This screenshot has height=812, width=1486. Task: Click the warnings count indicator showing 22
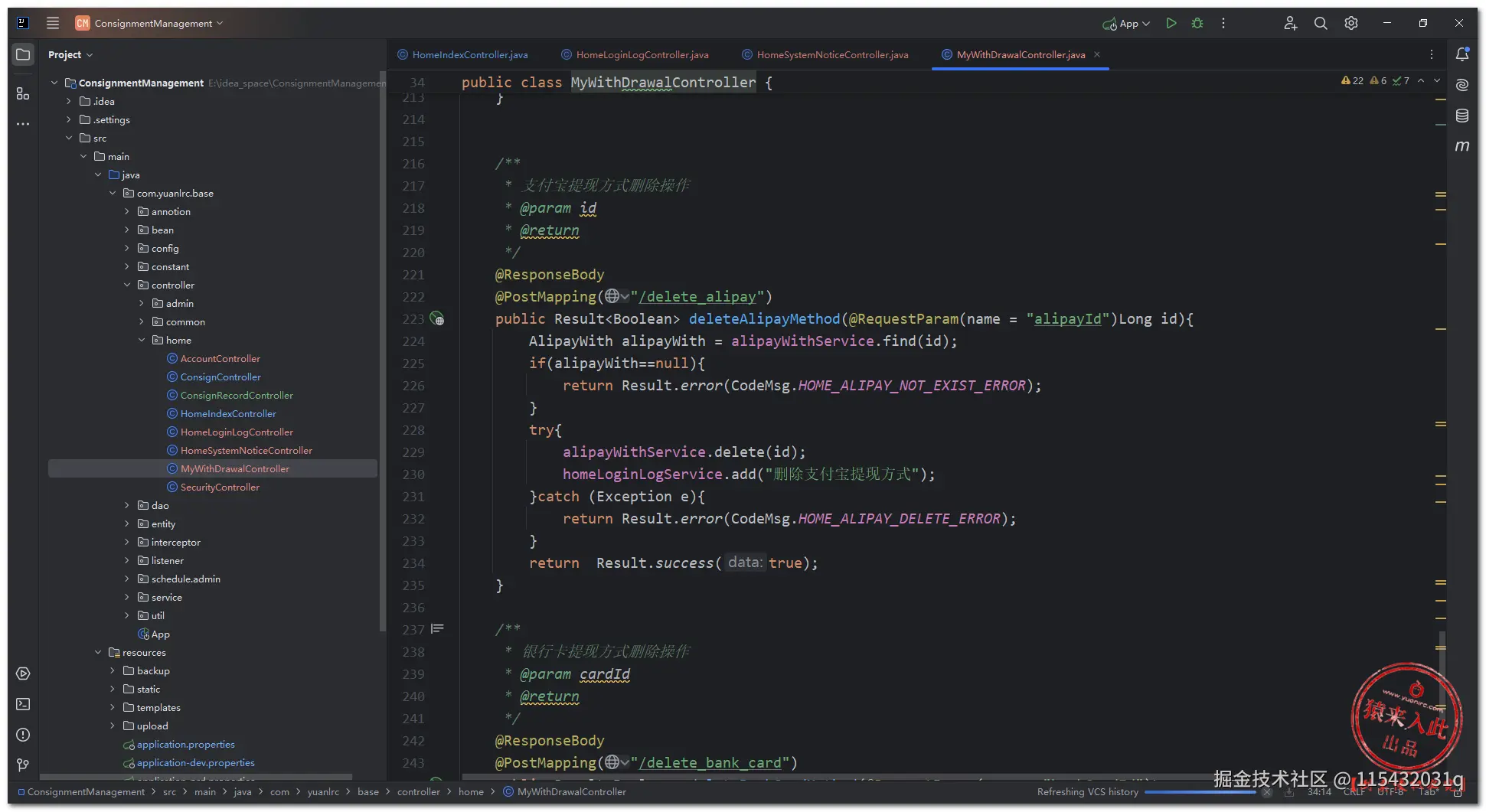1352,80
